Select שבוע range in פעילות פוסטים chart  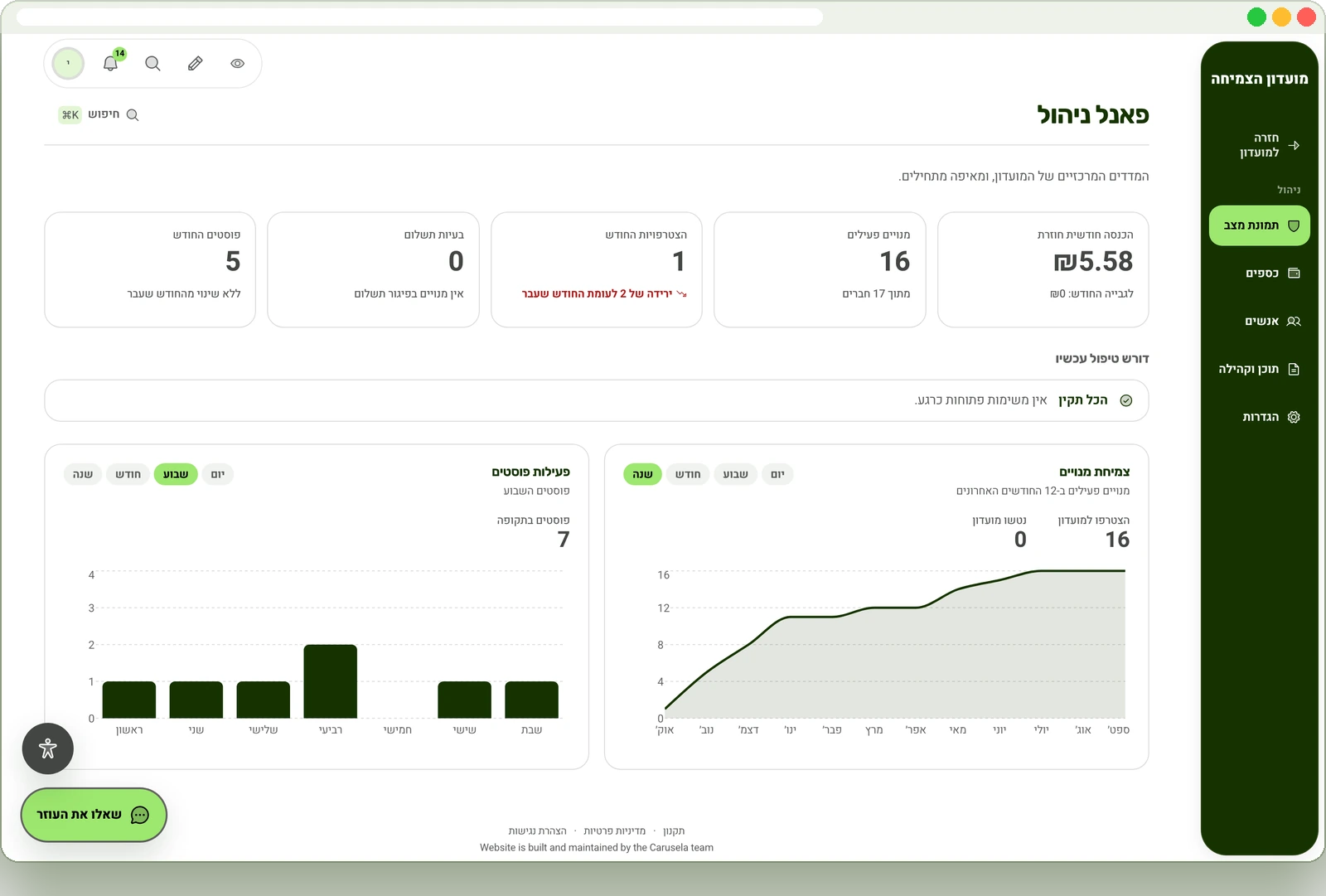click(176, 474)
